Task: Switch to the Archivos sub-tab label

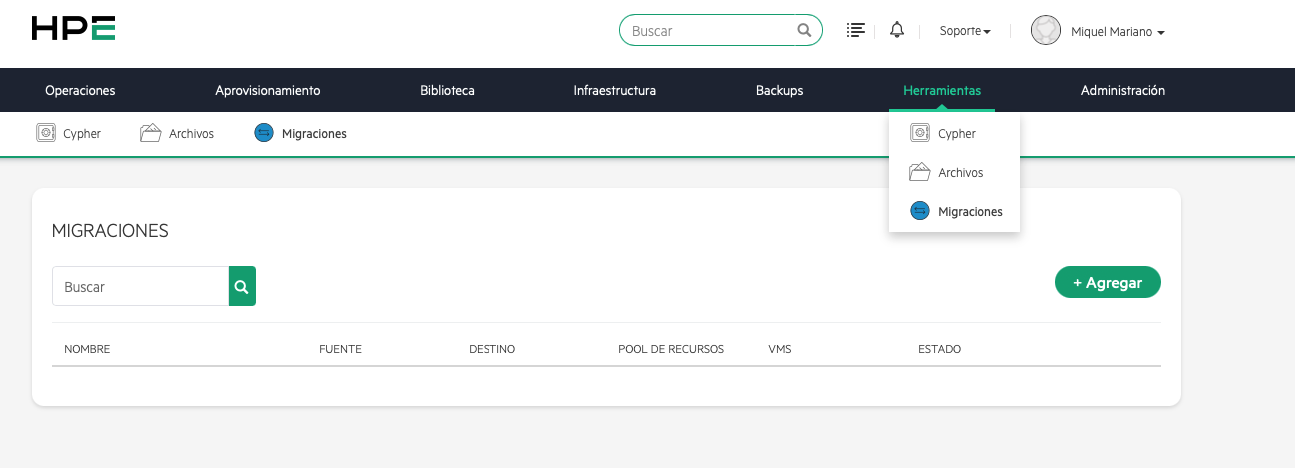Action: pyautogui.click(x=192, y=133)
